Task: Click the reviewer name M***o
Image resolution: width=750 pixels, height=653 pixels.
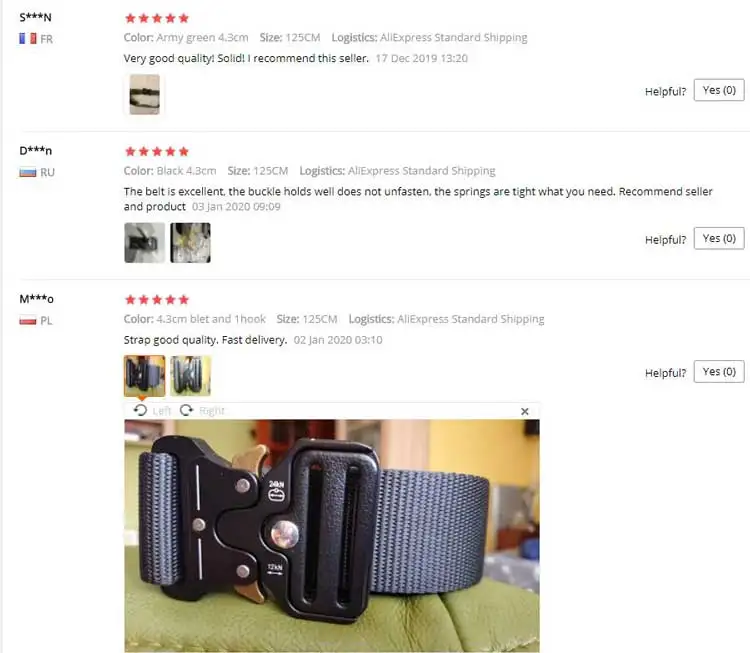Action: (x=36, y=299)
